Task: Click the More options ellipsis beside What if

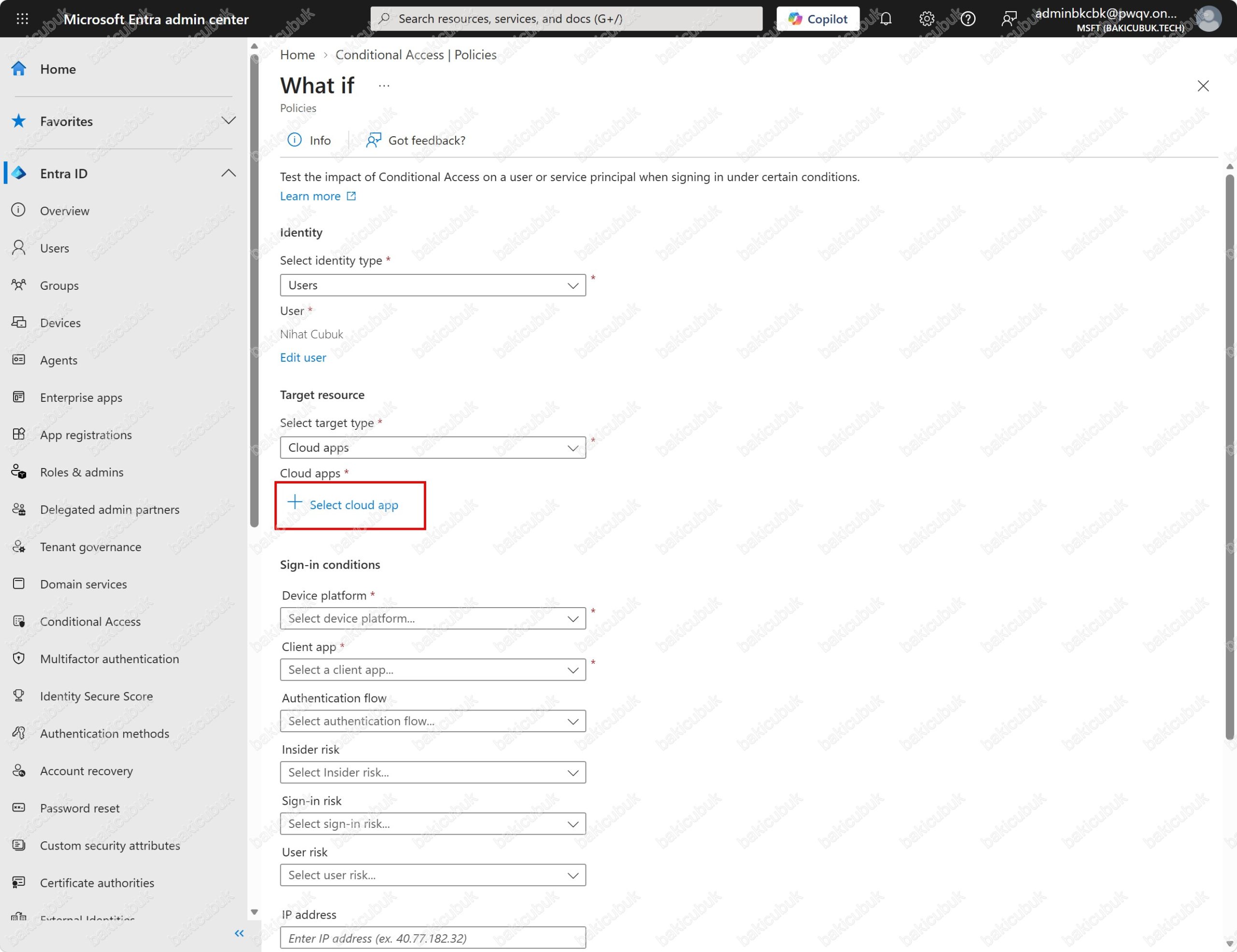Action: 384,86
